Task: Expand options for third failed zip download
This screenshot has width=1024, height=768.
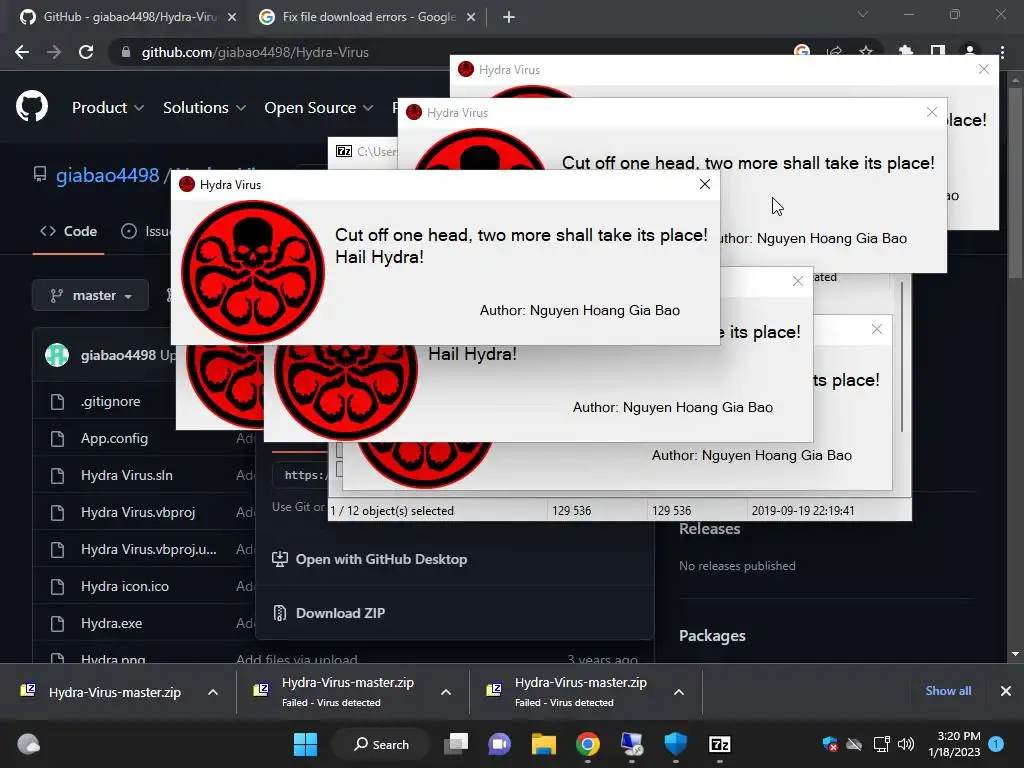Action: (679, 692)
